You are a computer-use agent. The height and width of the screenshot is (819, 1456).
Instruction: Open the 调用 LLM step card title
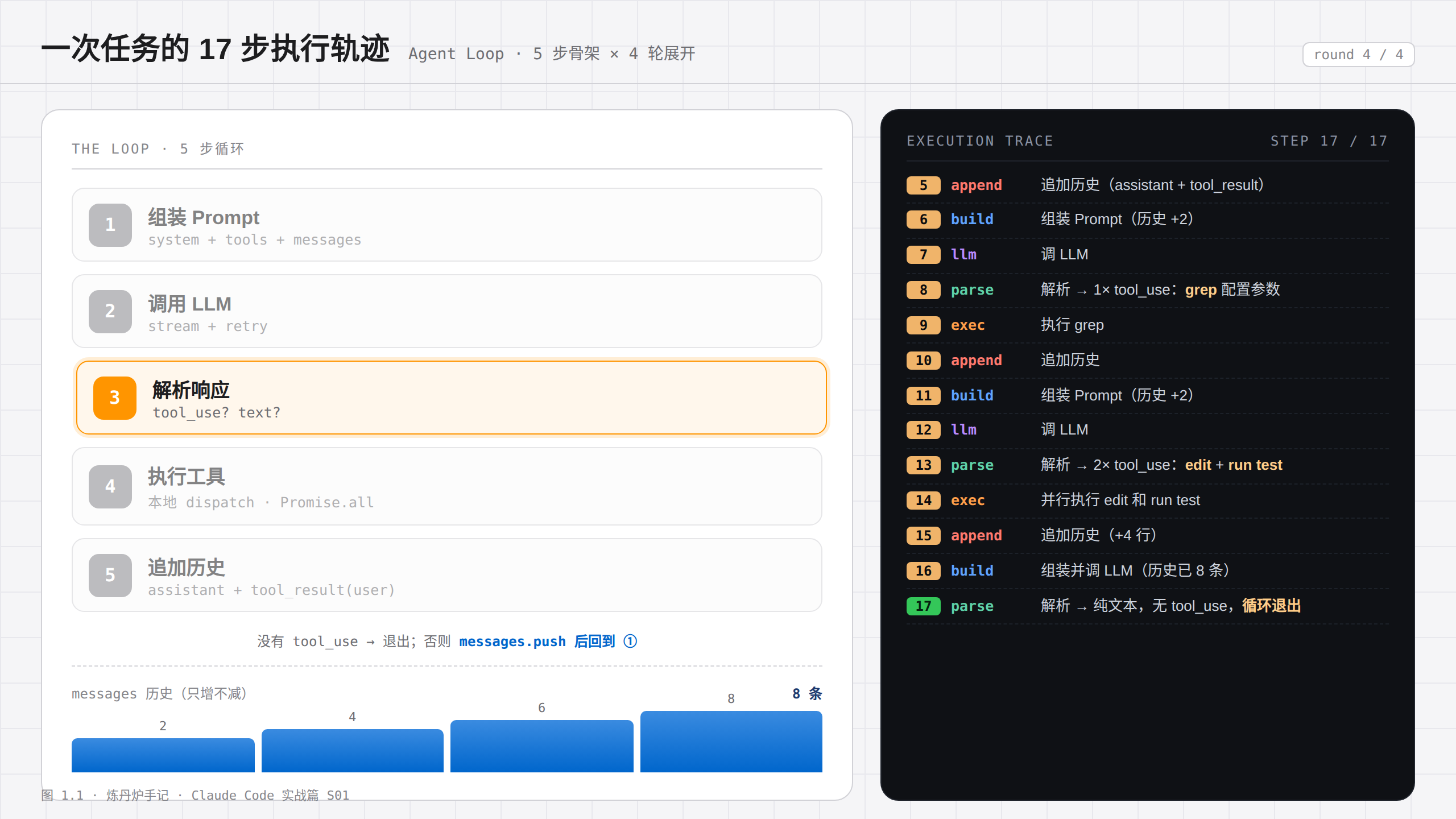pyautogui.click(x=189, y=304)
